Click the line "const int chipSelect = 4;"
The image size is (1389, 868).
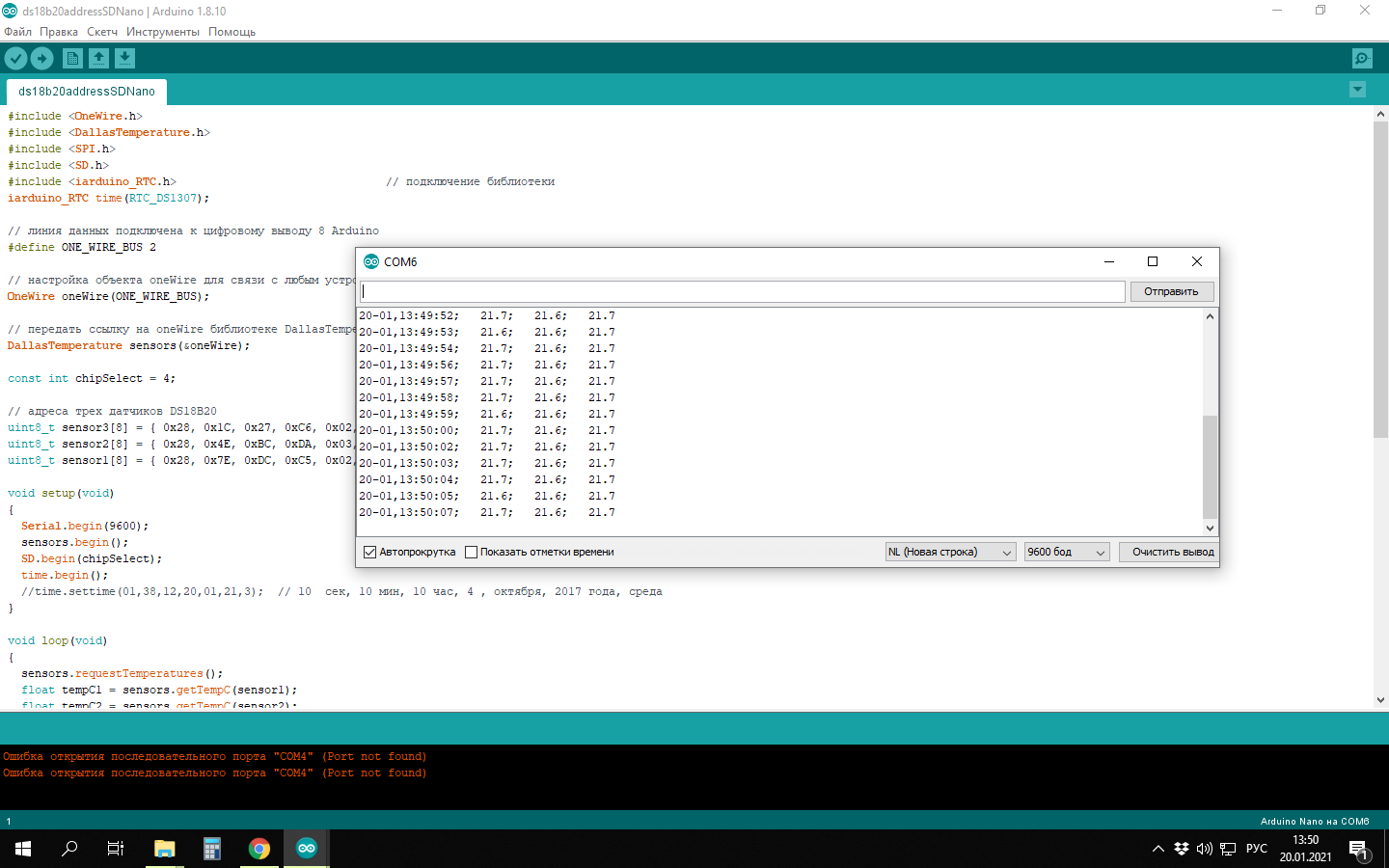pos(92,378)
